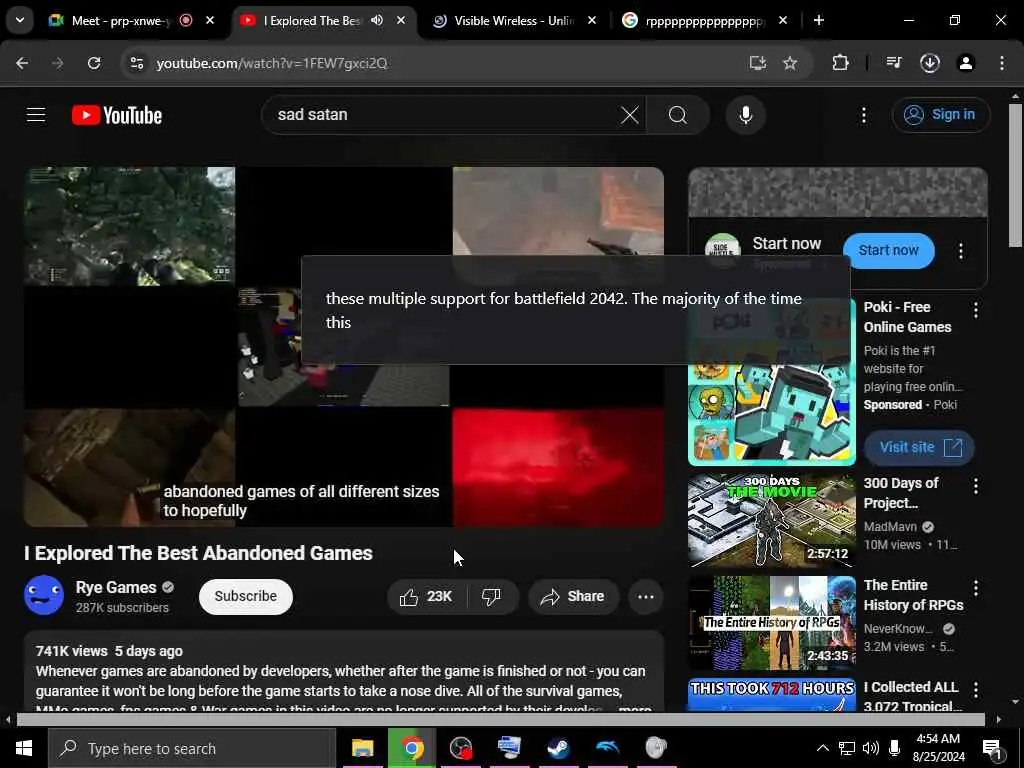Visit the Poki site

tap(919, 447)
